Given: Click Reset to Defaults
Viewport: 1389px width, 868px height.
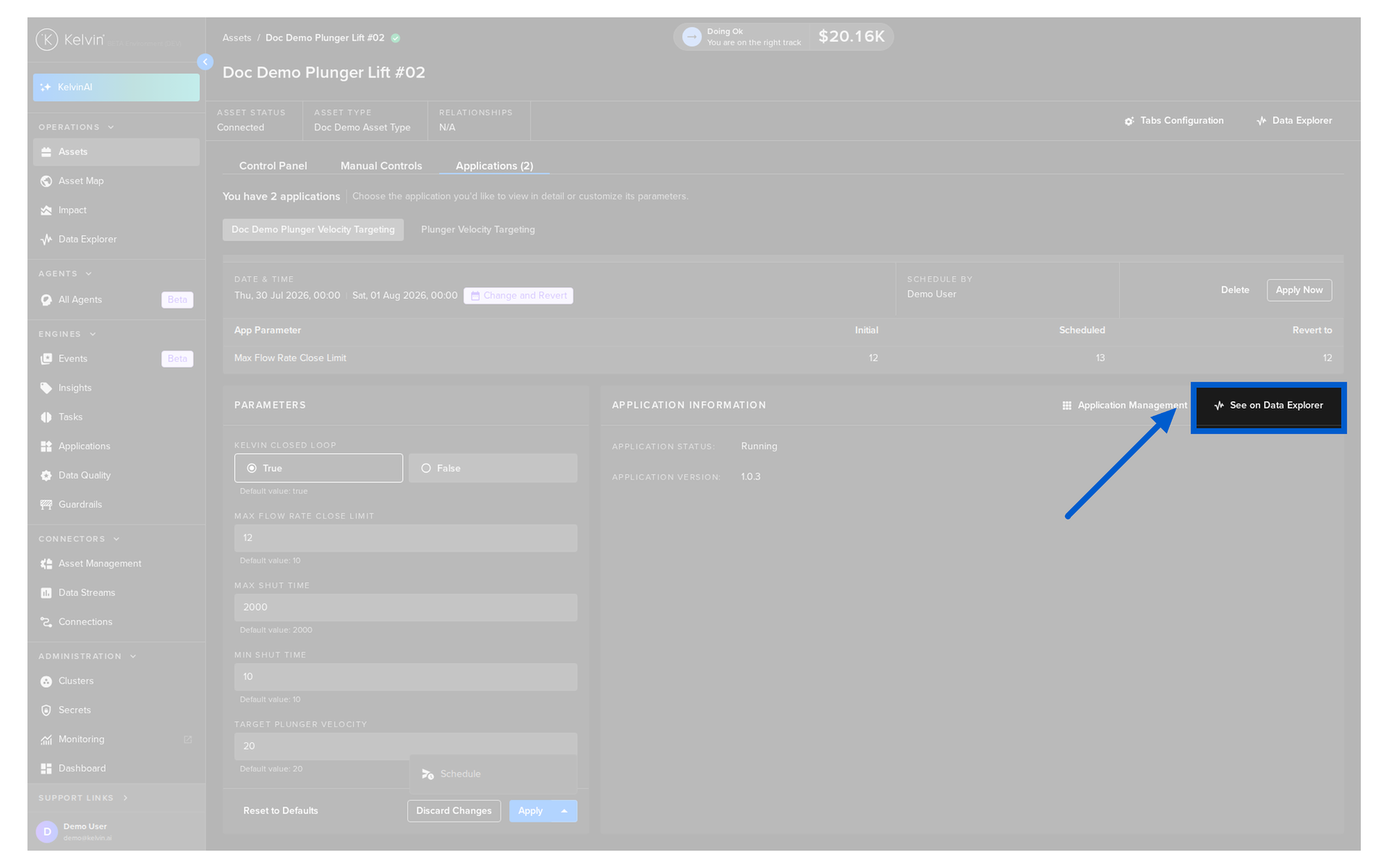Looking at the screenshot, I should click(281, 811).
